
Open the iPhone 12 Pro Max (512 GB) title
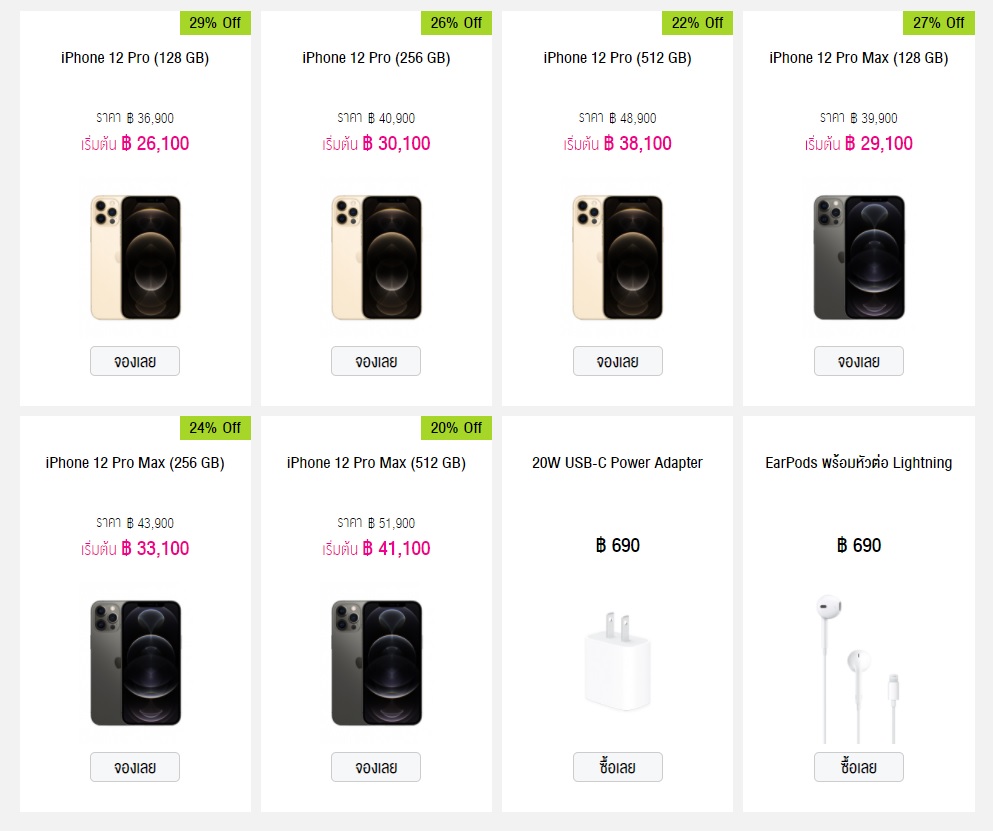click(376, 463)
